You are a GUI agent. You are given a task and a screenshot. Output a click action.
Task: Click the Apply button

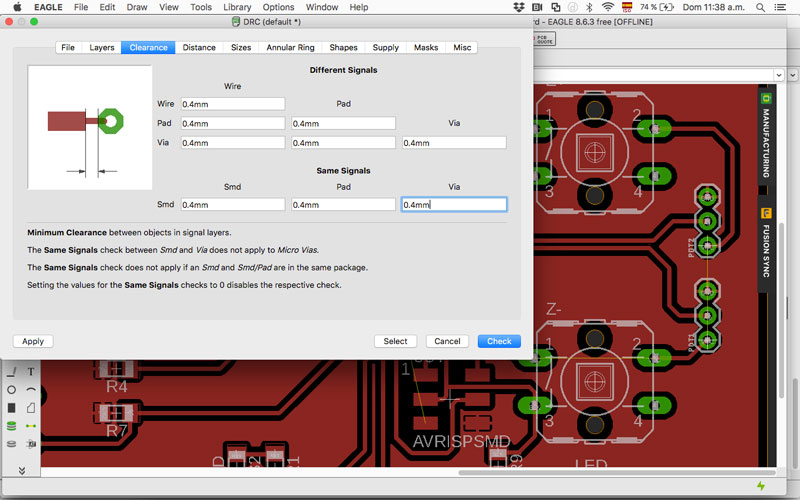(x=33, y=341)
